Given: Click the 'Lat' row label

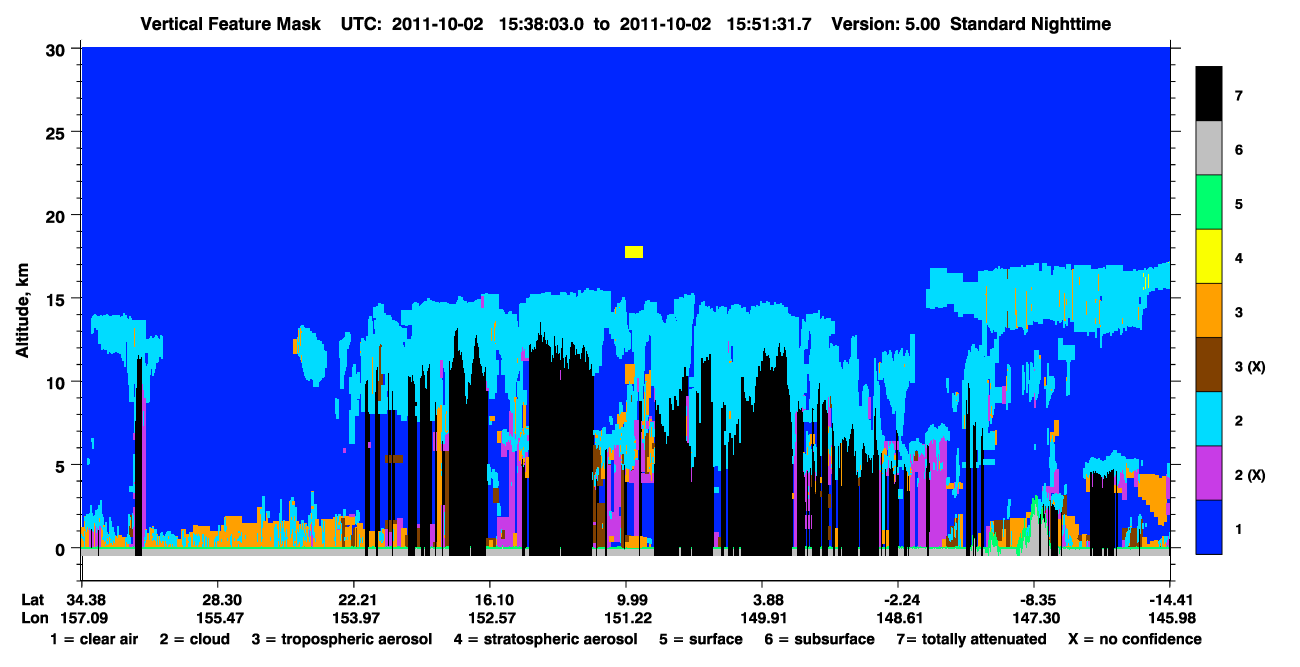Looking at the screenshot, I should [x=33, y=600].
